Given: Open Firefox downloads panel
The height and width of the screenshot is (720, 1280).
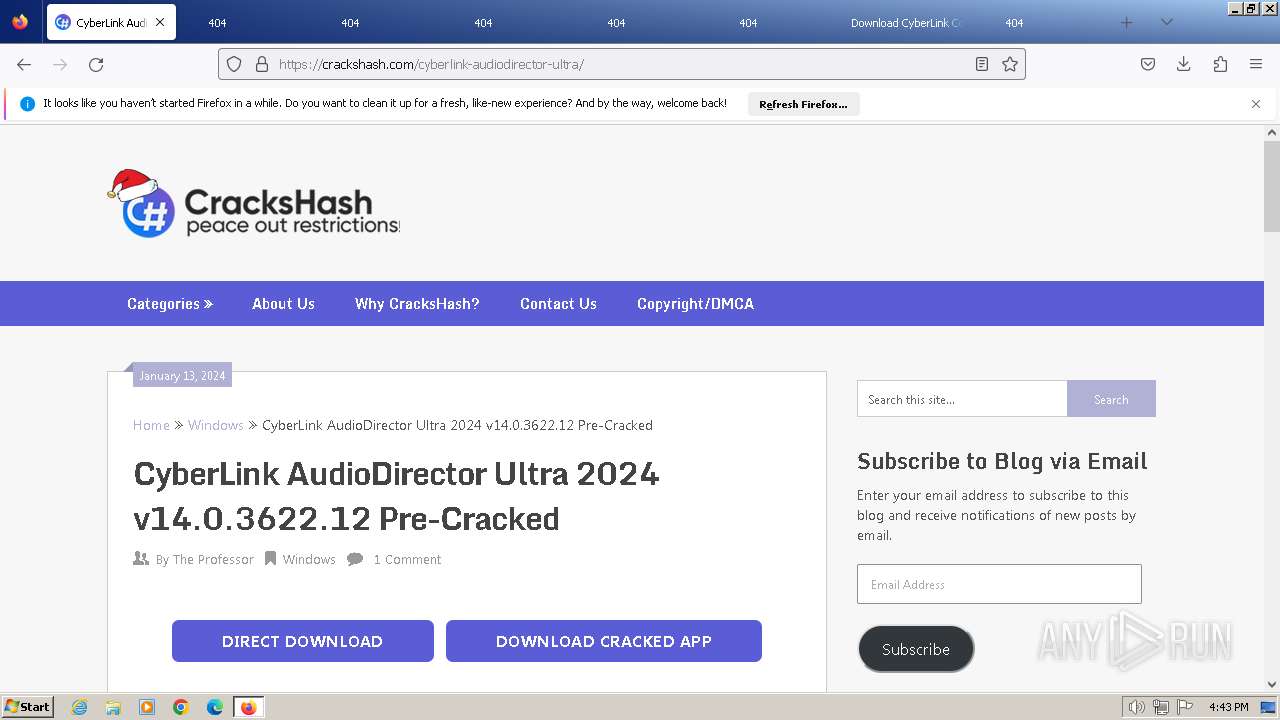Looking at the screenshot, I should click(x=1184, y=64).
